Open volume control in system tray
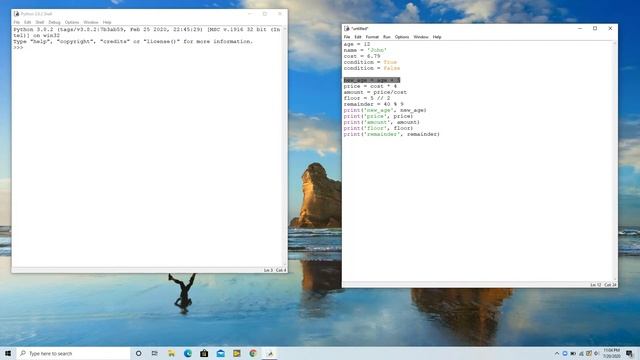640x360 pixels. pyautogui.click(x=596, y=353)
